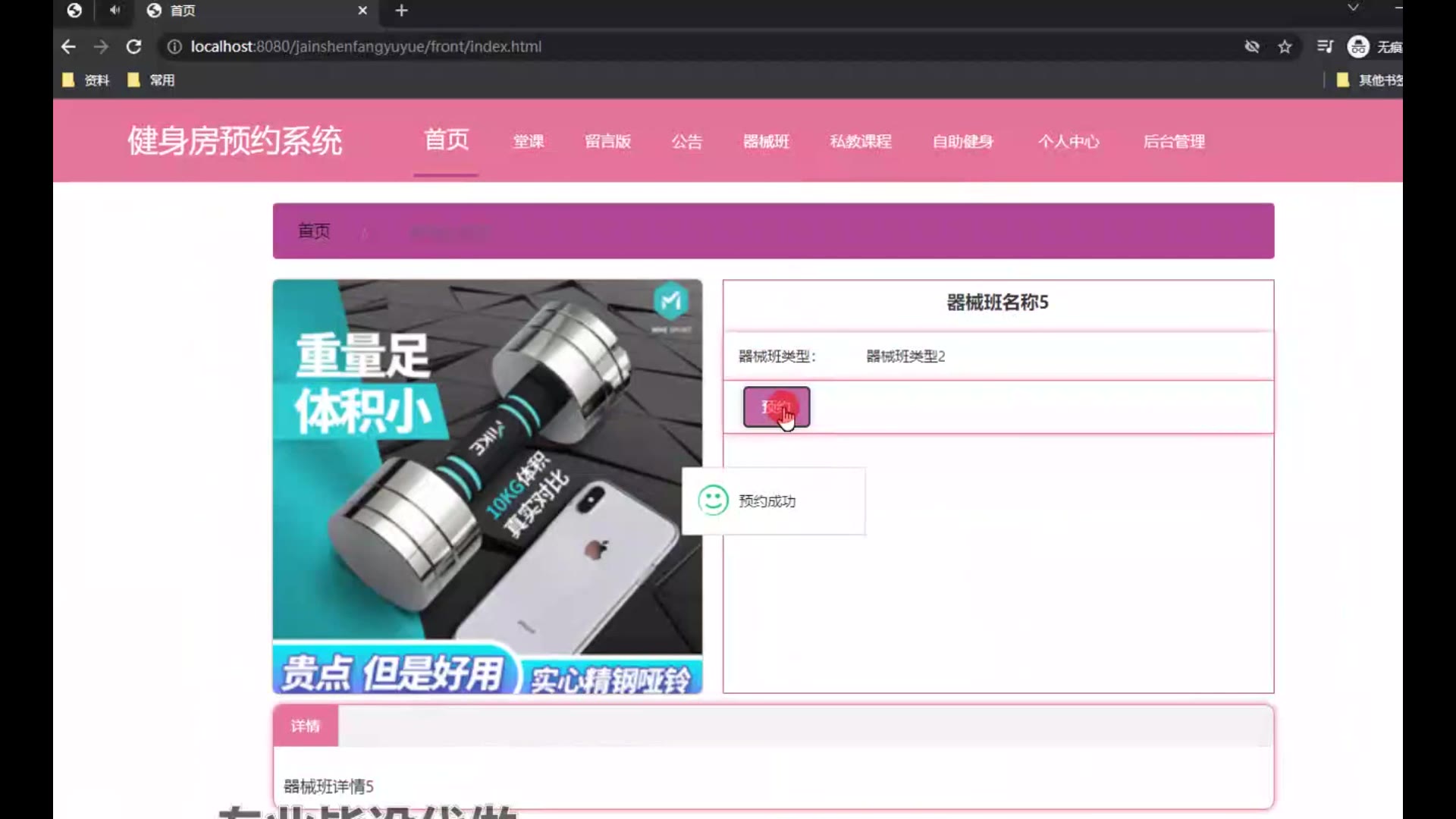Click the smiley success icon in toast
Viewport: 1456px width, 819px height.
click(713, 500)
